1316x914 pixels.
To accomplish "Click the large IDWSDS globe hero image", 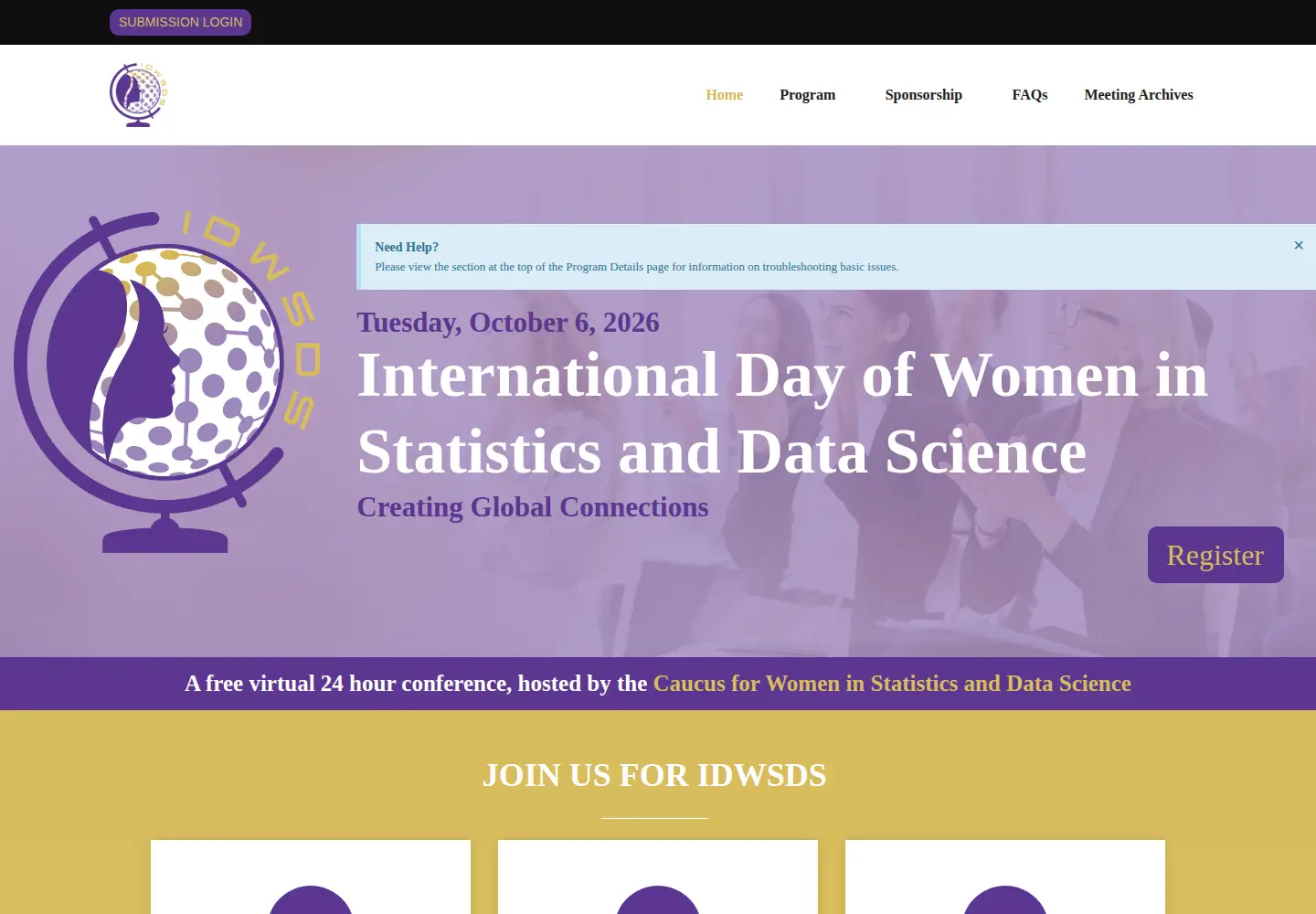I will point(167,382).
